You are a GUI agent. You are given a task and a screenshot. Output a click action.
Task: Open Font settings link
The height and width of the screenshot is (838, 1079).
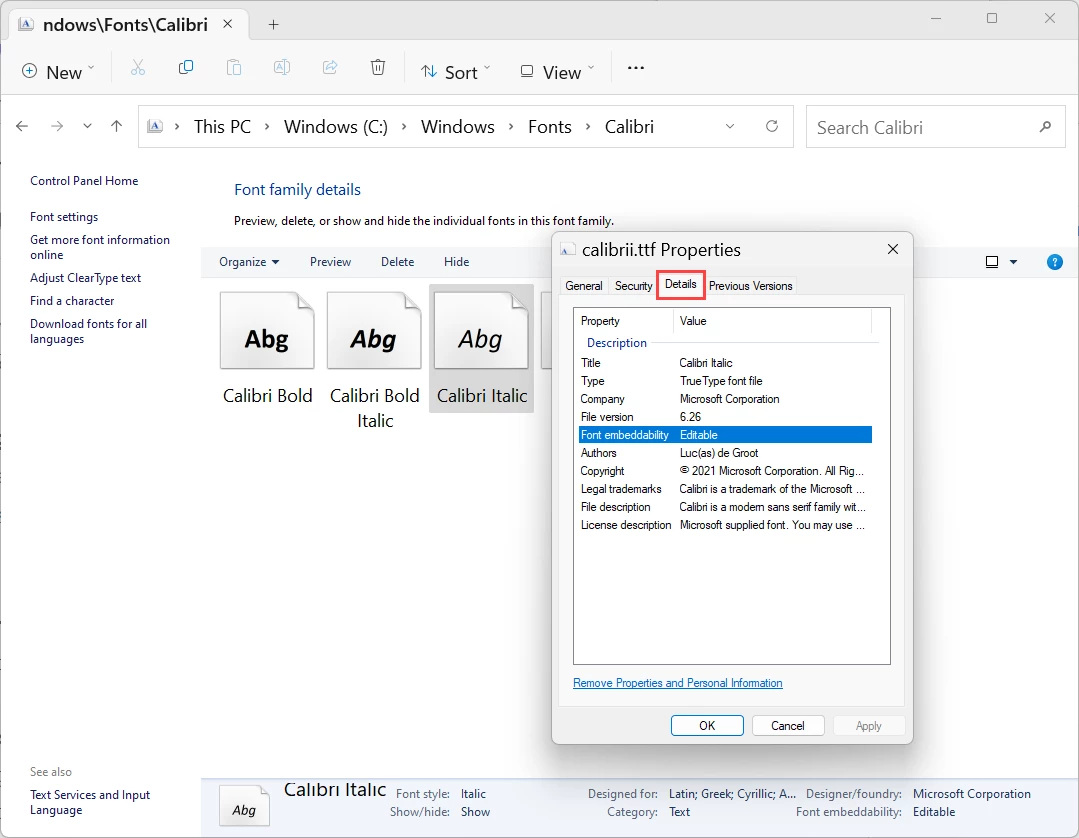(64, 217)
